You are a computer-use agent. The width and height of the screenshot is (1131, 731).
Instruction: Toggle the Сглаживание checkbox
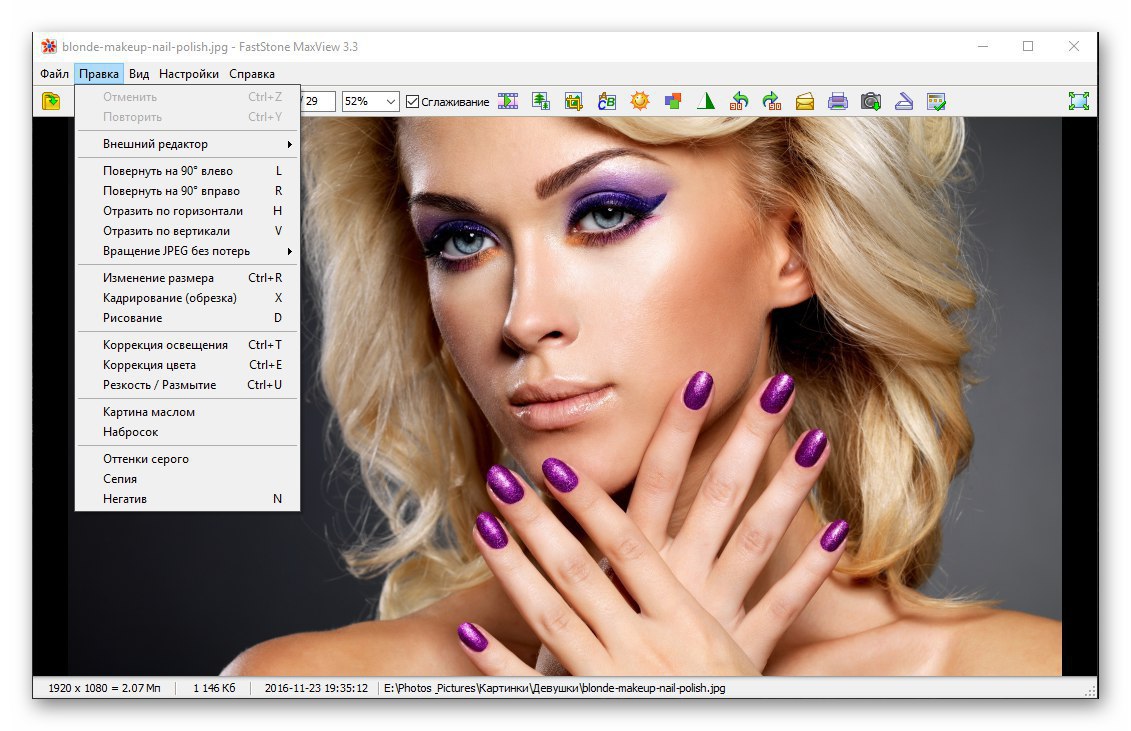click(x=413, y=102)
